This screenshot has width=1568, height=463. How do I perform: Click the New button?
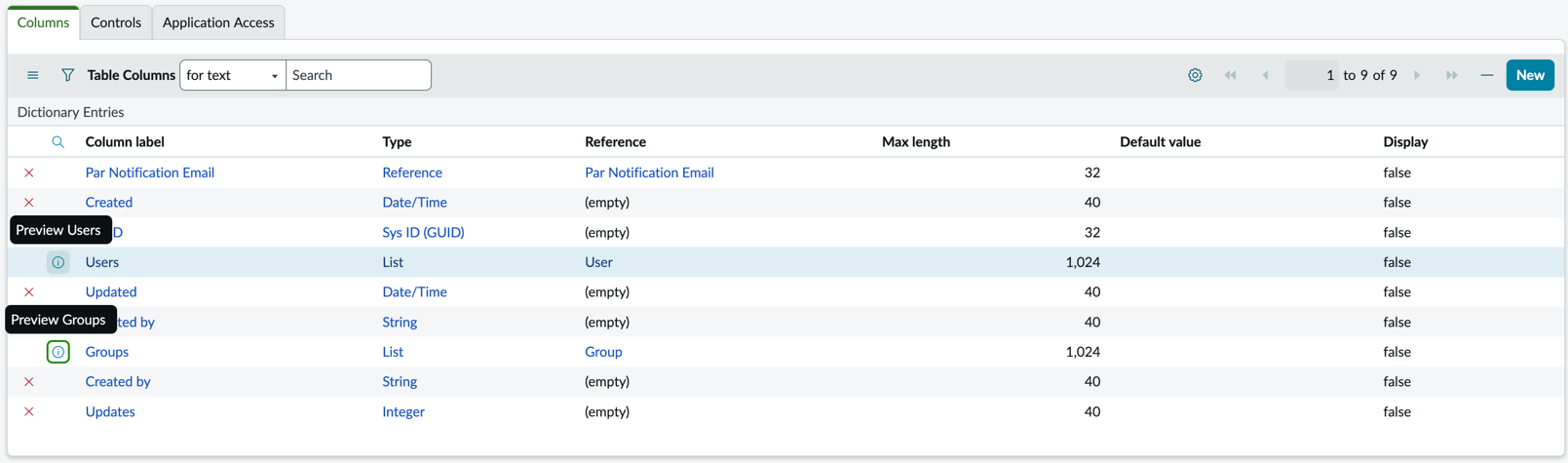[1530, 75]
